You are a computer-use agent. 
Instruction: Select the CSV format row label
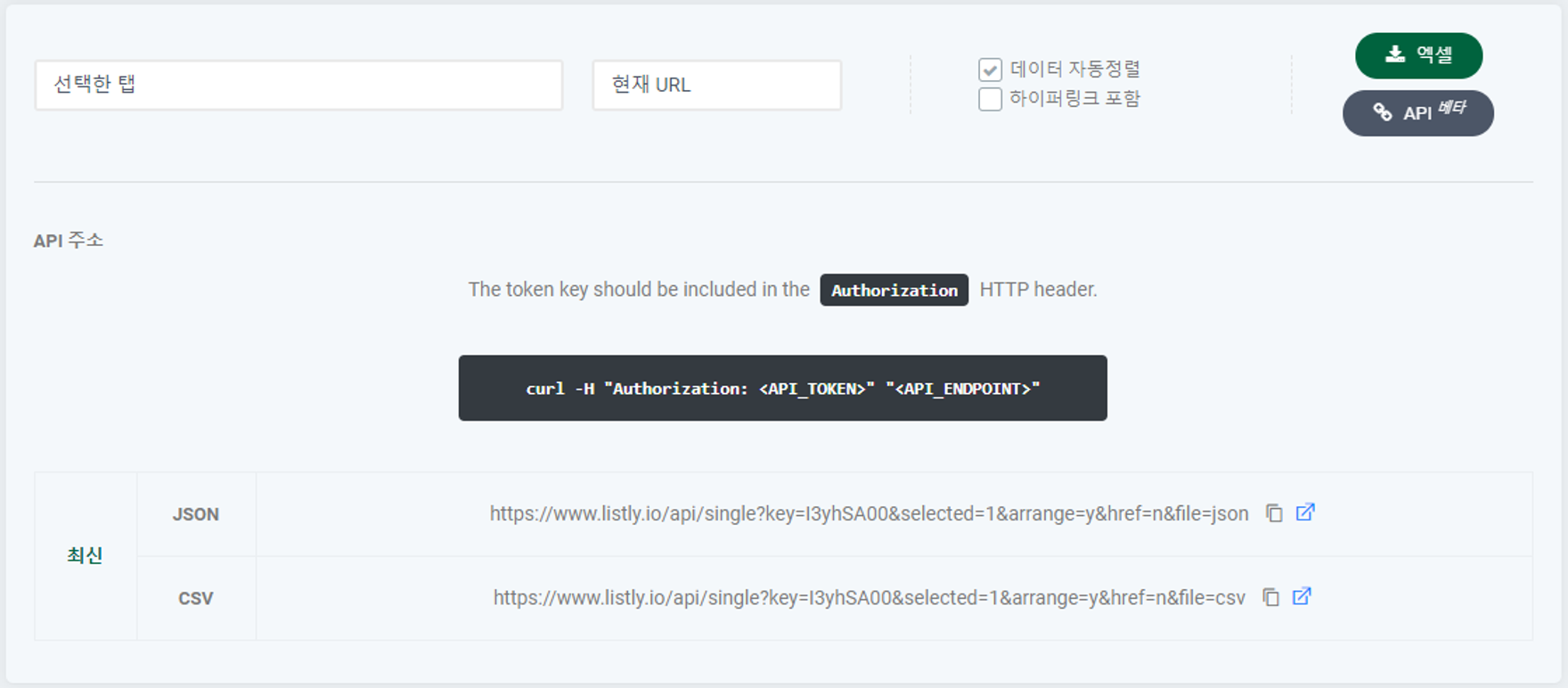[x=196, y=598]
